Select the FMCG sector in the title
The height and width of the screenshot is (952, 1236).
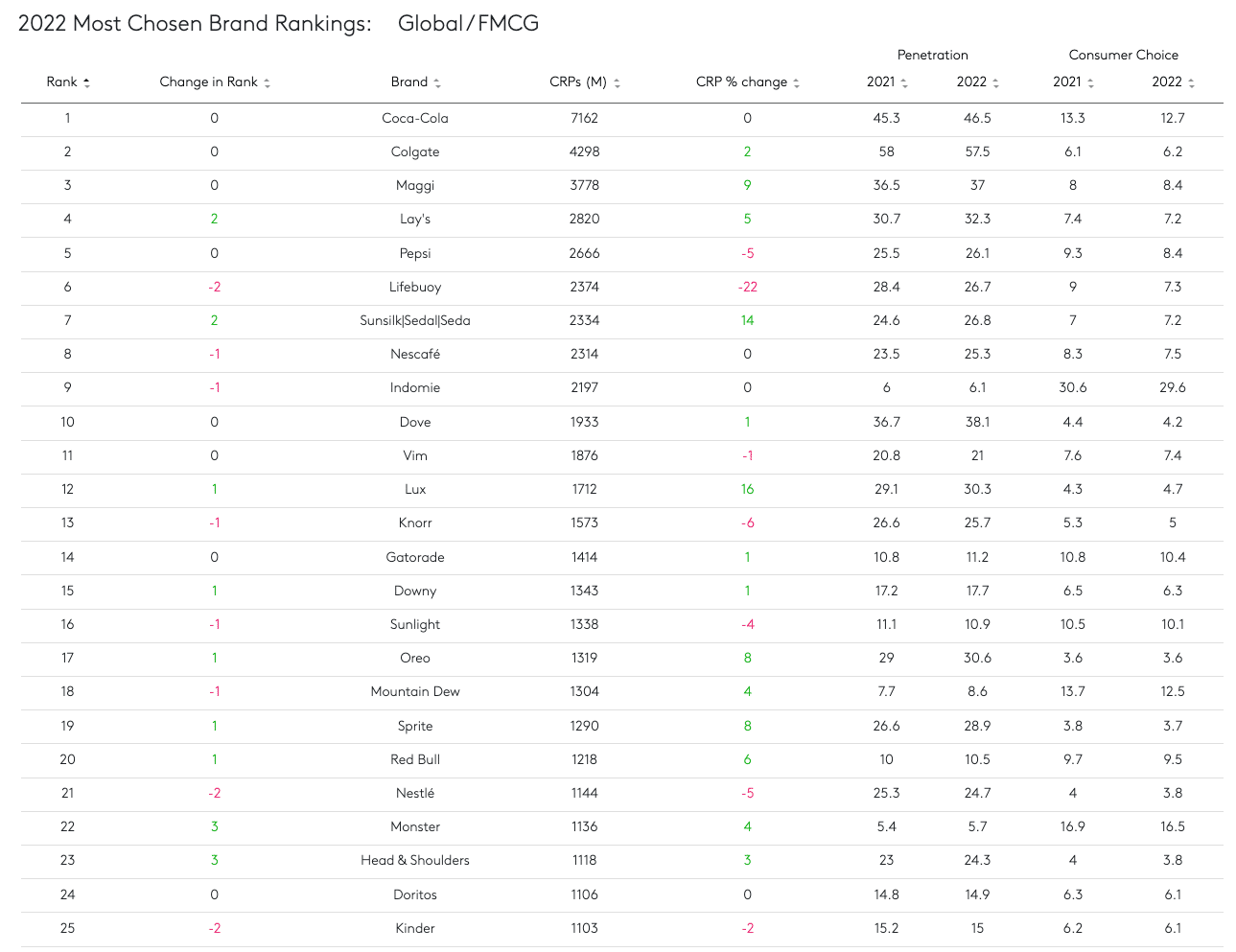(x=508, y=24)
